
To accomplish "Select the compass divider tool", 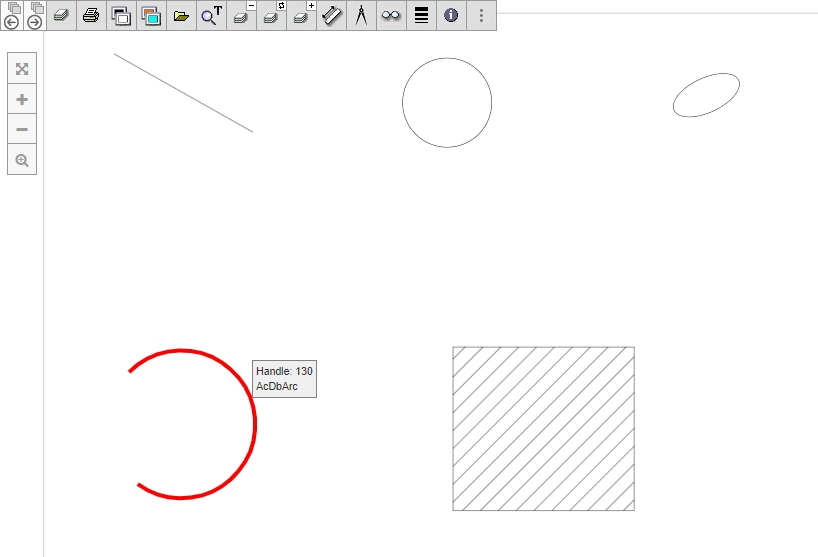I will (x=362, y=15).
